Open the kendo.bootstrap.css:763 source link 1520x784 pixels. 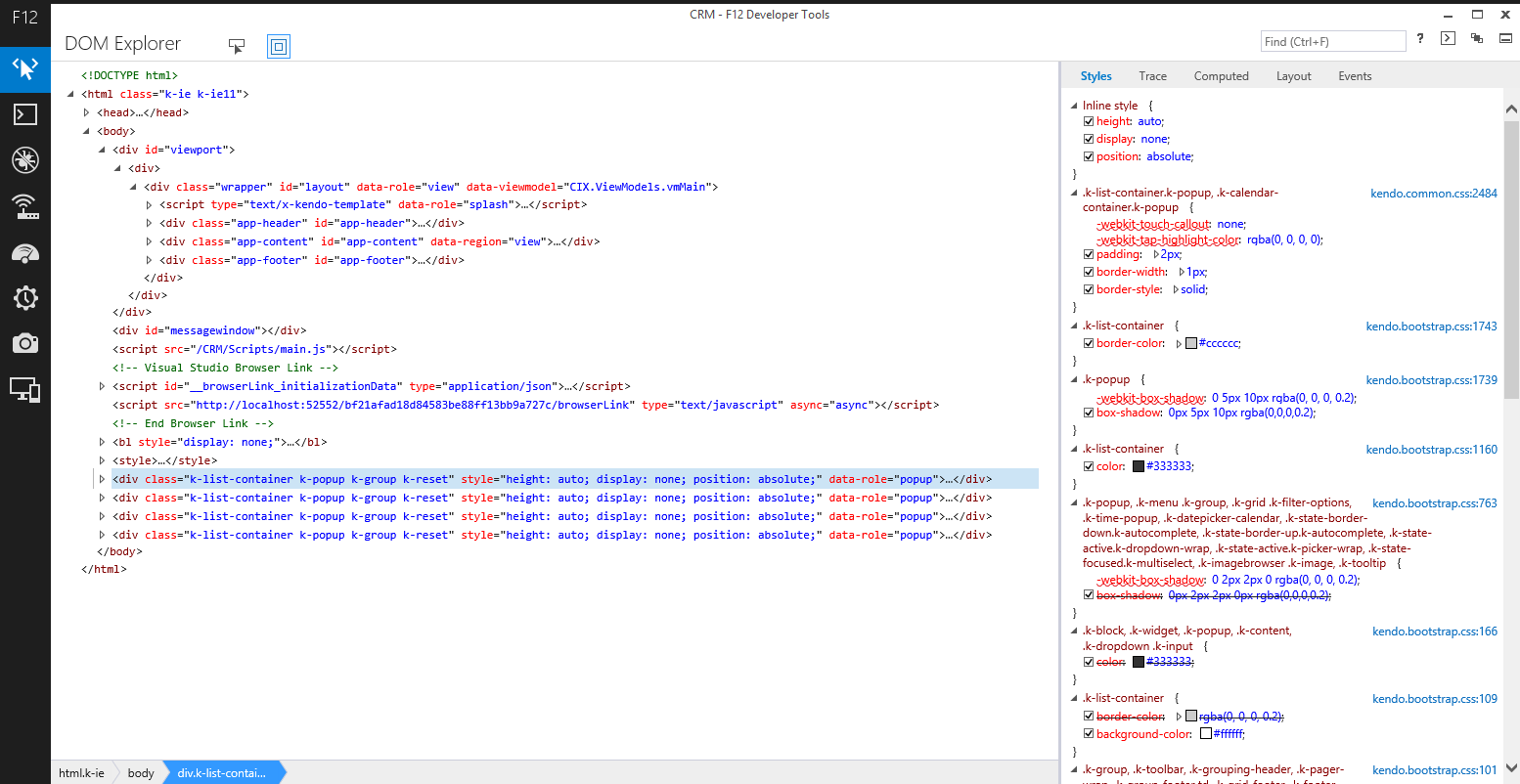pyautogui.click(x=1434, y=503)
